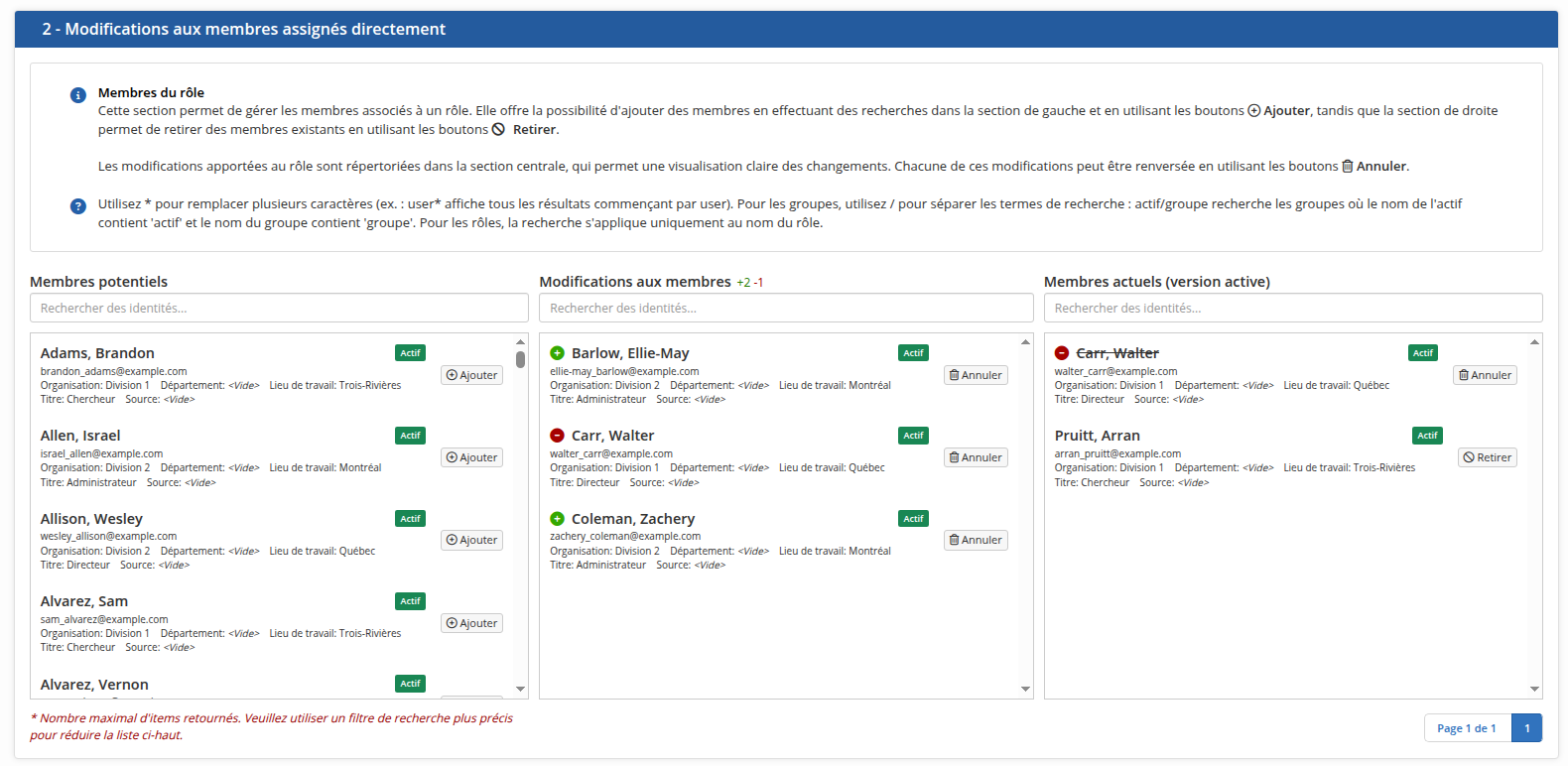
Task: Click red minus icon beside struck-through Carr, Walter
Action: coord(1062,353)
